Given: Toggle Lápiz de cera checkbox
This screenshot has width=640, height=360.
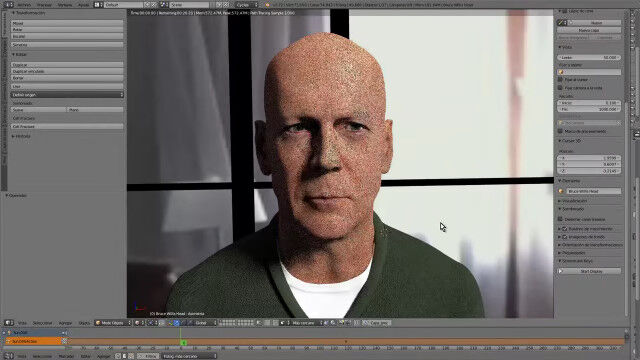Looking at the screenshot, I should tap(565, 11).
